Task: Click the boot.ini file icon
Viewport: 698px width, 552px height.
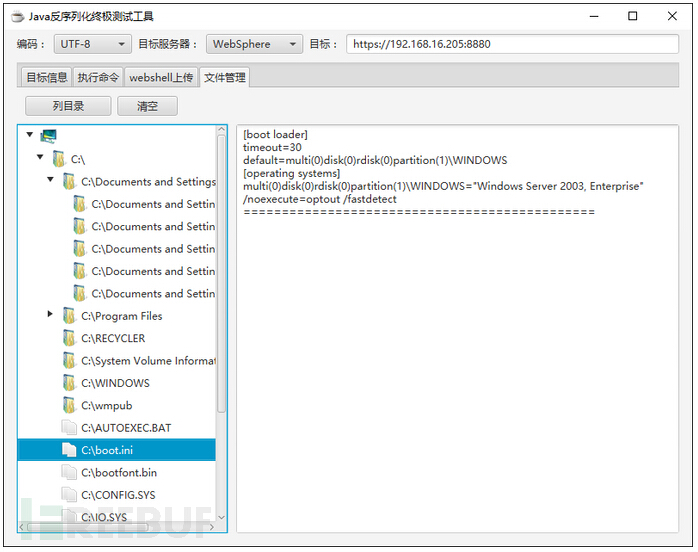Action: click(x=69, y=450)
